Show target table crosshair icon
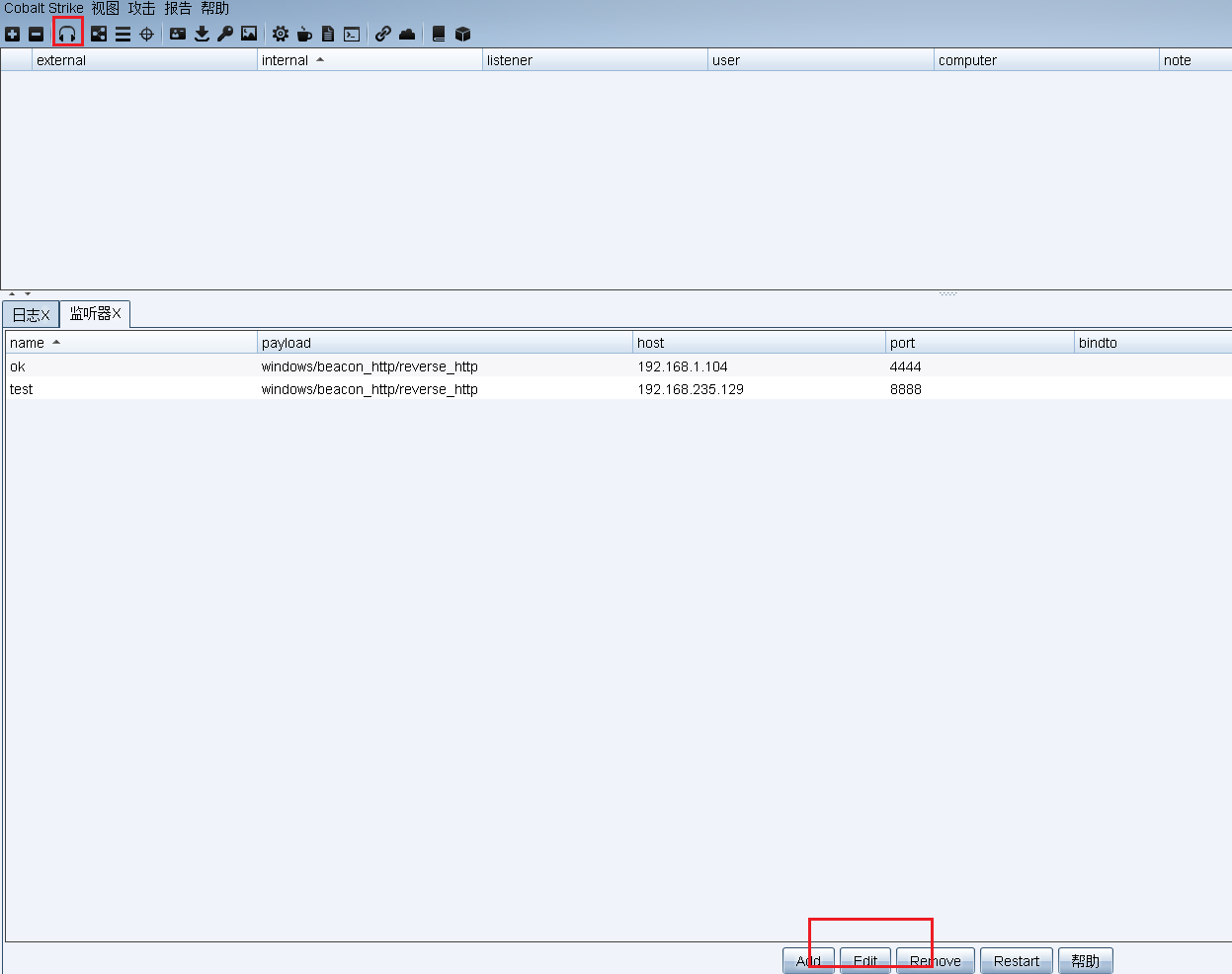 pyautogui.click(x=146, y=34)
